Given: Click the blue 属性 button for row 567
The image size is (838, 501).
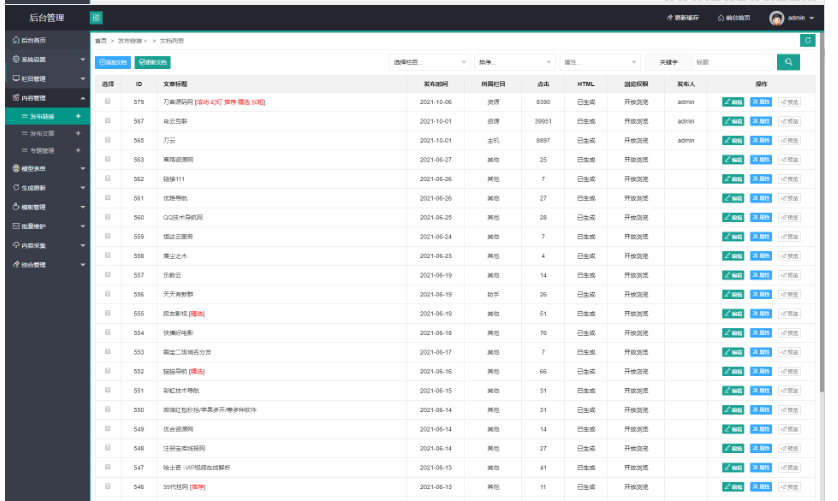Looking at the screenshot, I should click(x=761, y=121).
